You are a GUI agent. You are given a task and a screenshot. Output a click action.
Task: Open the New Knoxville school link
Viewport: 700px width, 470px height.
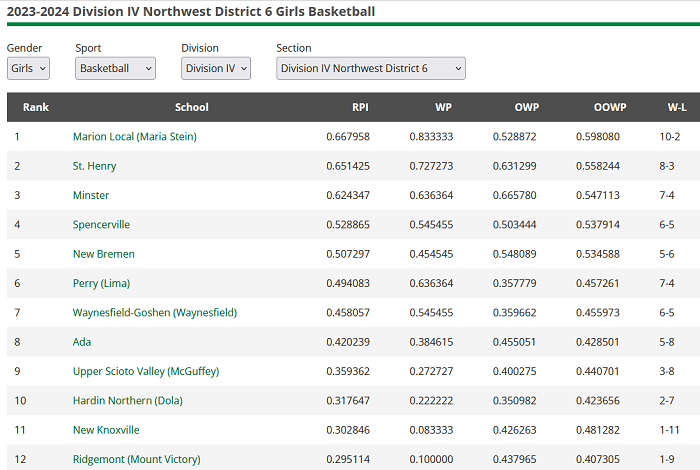(106, 430)
